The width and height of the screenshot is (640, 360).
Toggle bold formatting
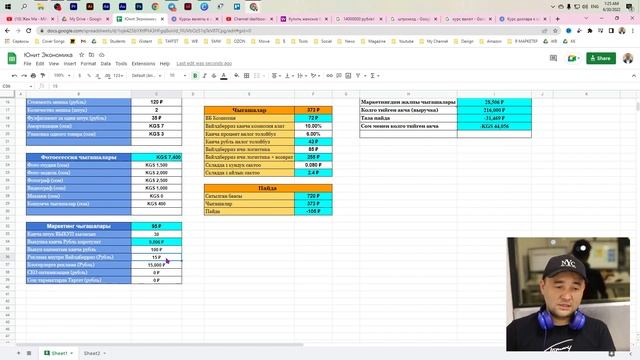[x=195, y=76]
